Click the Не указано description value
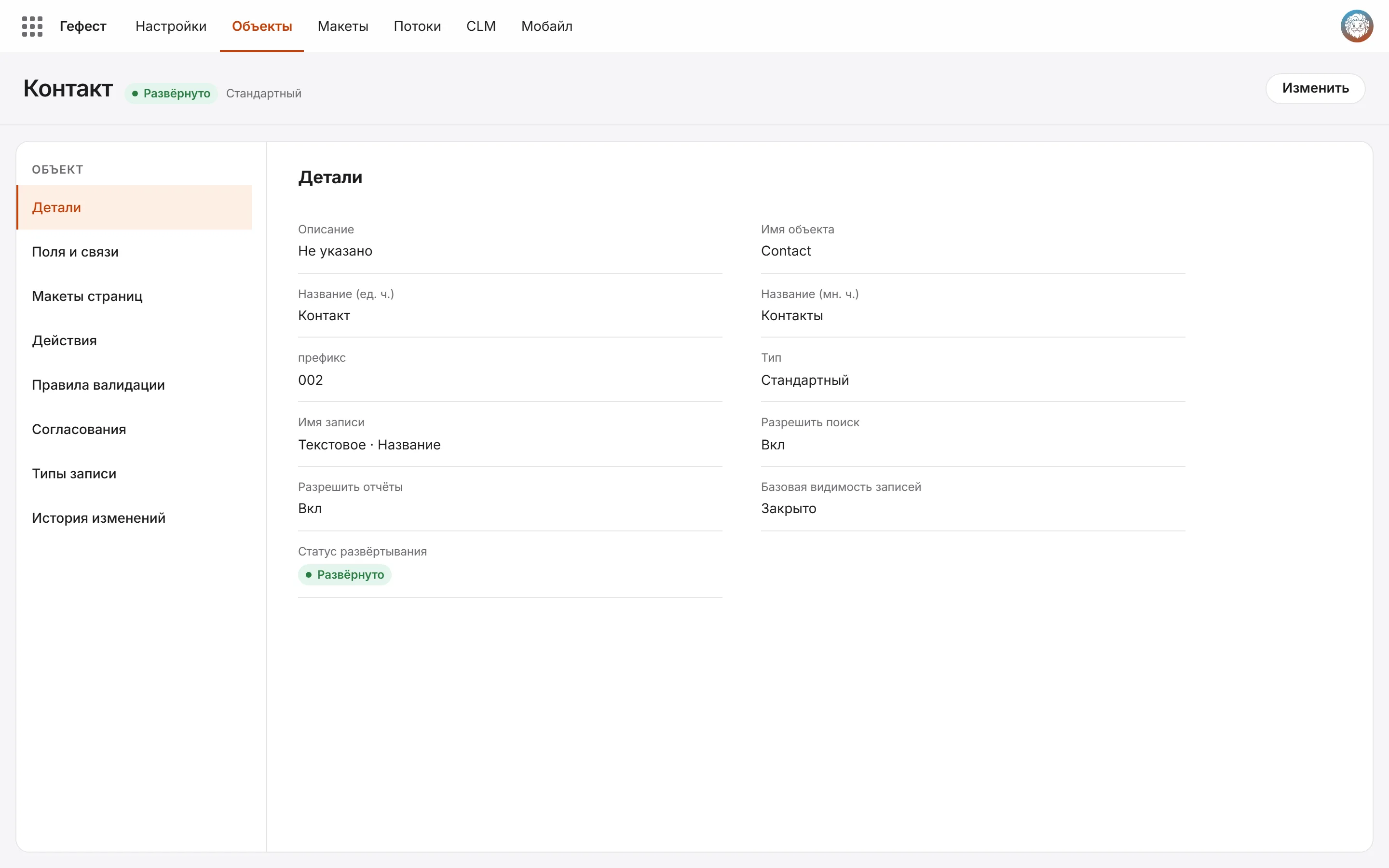 [335, 251]
